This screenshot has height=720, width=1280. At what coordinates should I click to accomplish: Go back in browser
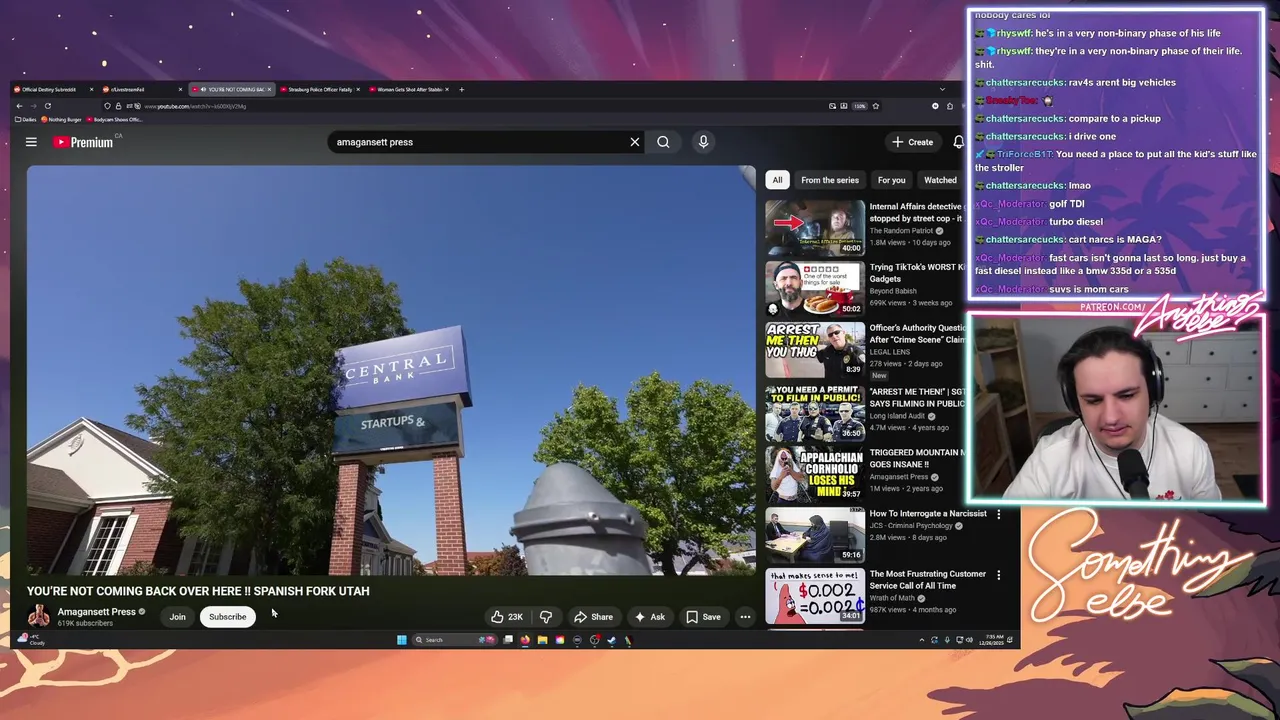19,106
